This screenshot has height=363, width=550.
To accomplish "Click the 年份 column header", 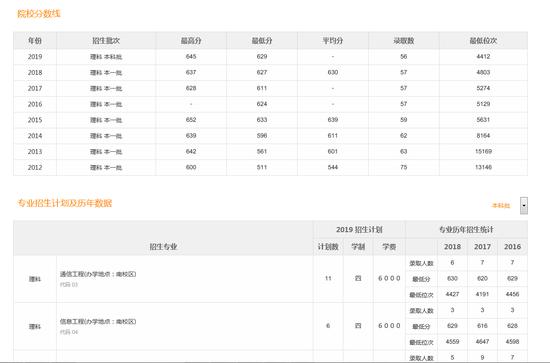I will tap(35, 41).
